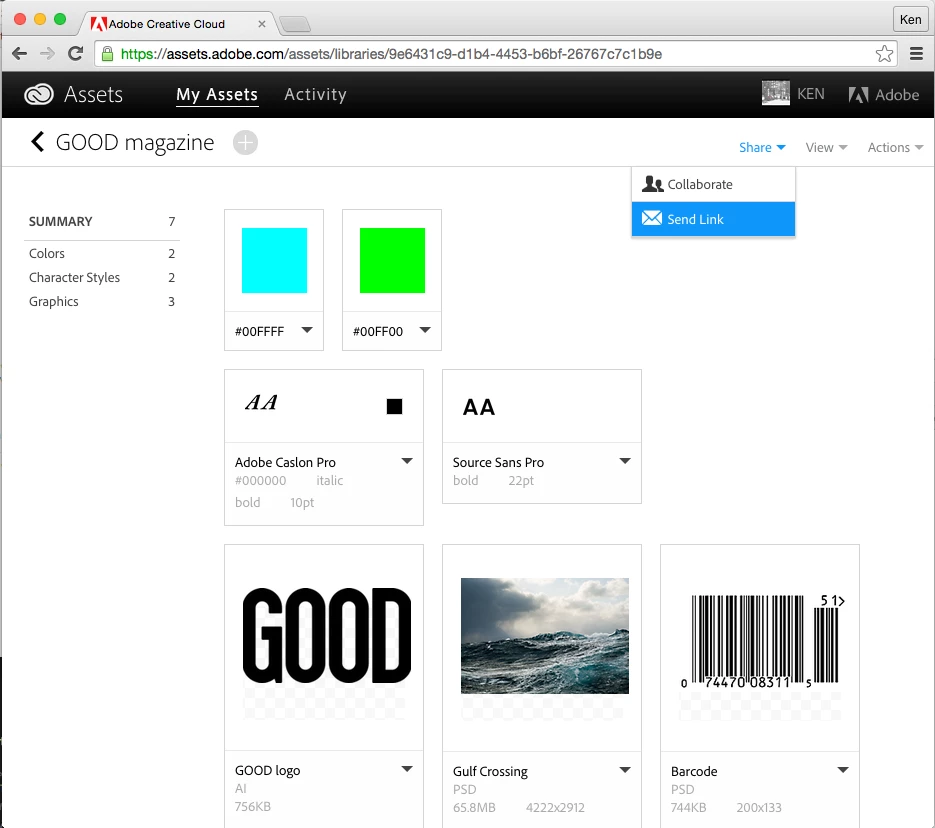The width and height of the screenshot is (935, 828).
Task: Reload the page with the refresh icon
Action: (76, 54)
